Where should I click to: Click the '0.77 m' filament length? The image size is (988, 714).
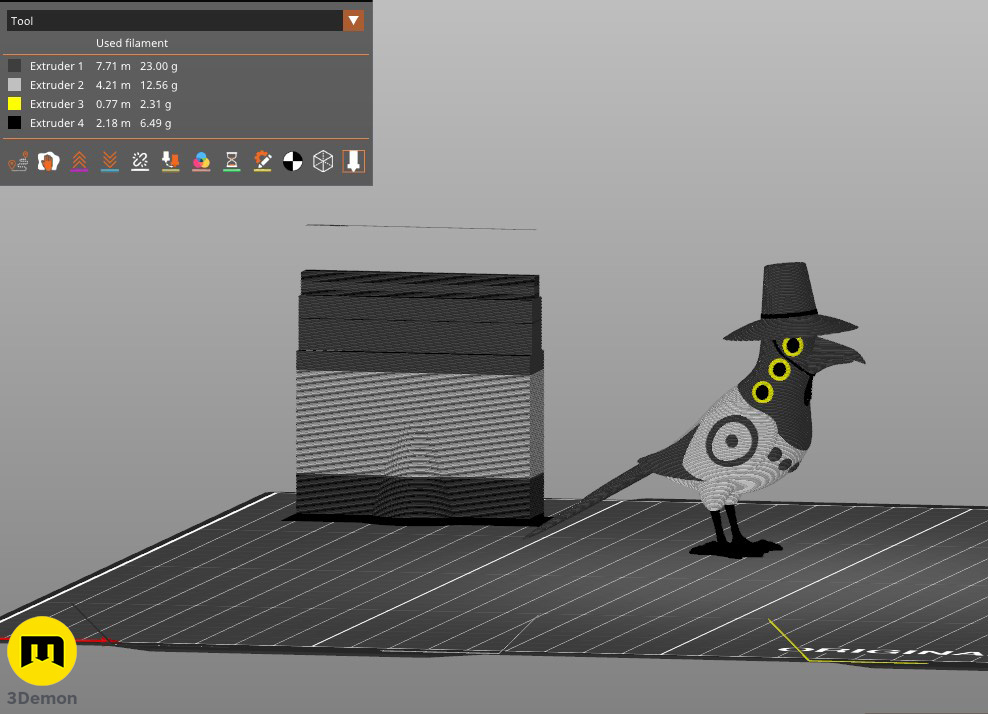point(113,104)
